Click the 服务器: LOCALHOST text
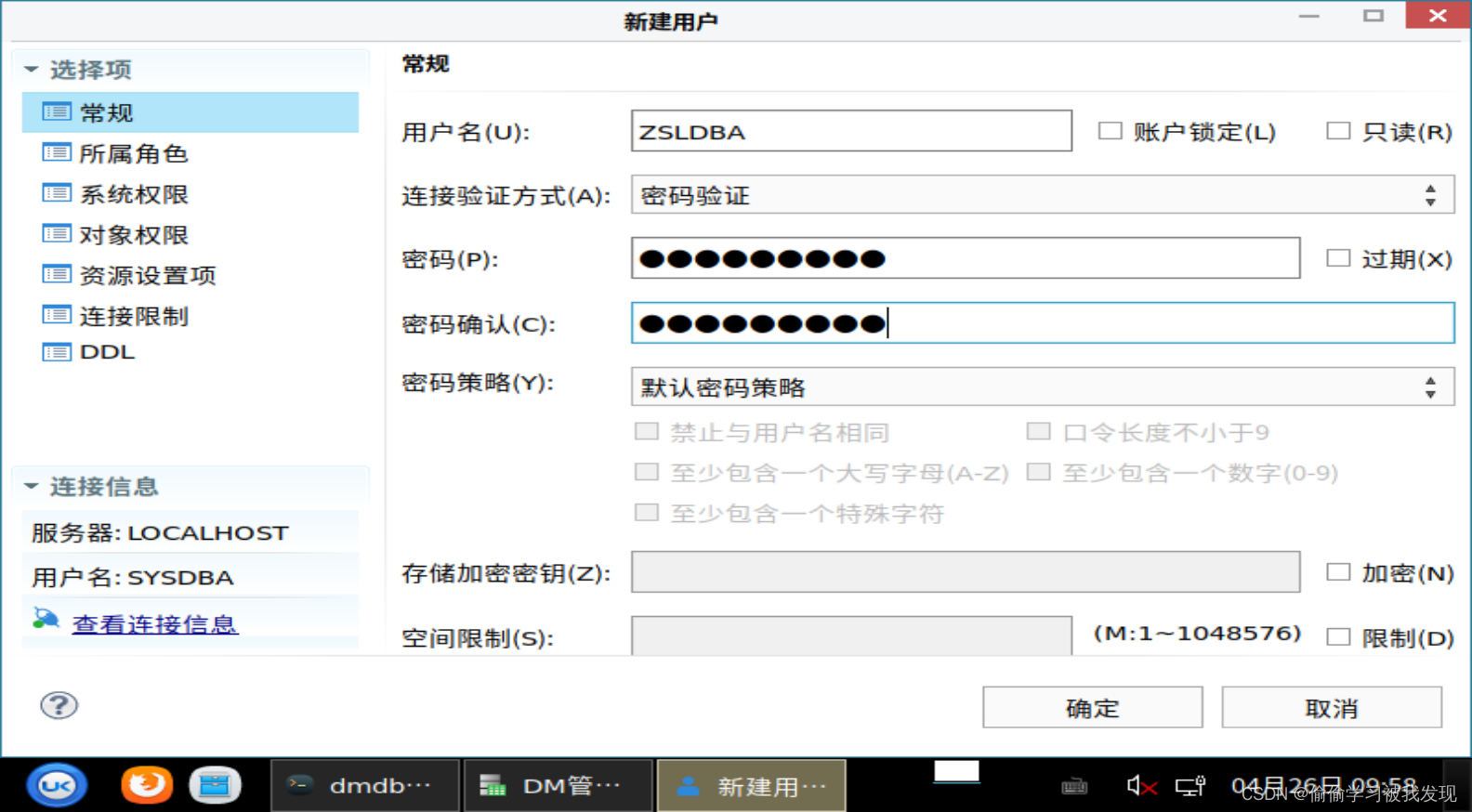This screenshot has height=812, width=1472. click(160, 532)
